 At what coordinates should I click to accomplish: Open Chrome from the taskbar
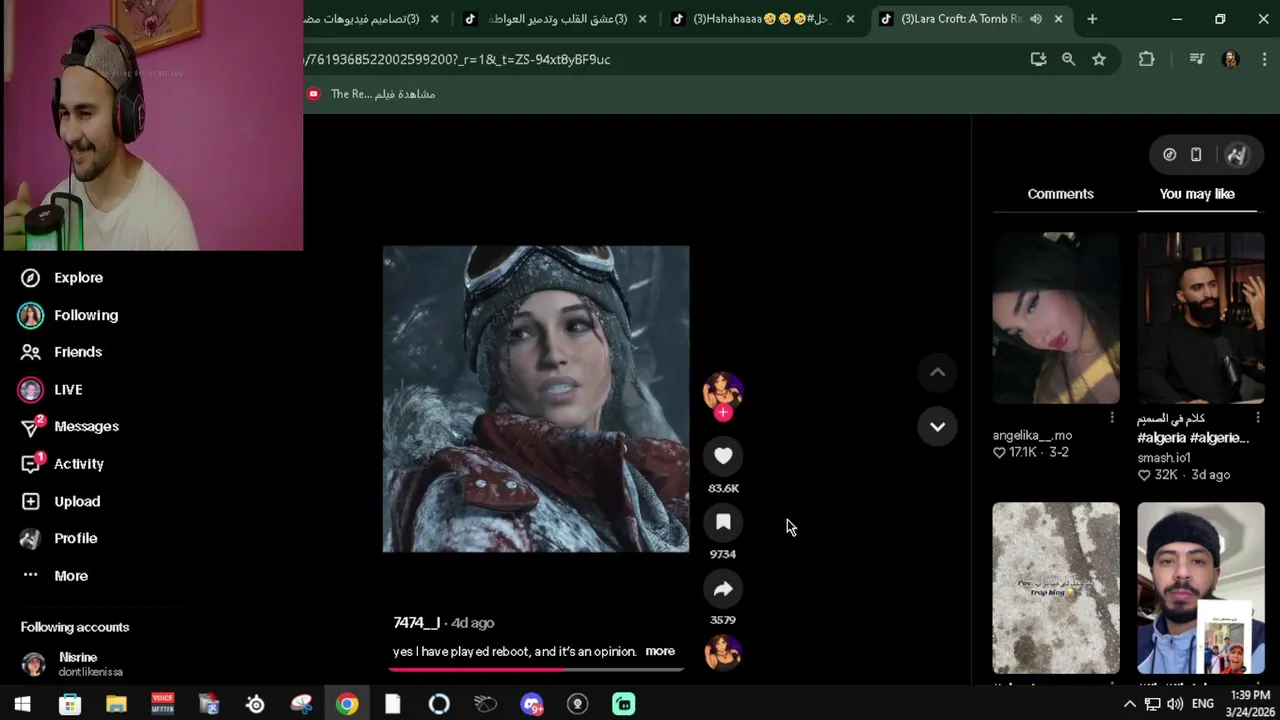346,704
